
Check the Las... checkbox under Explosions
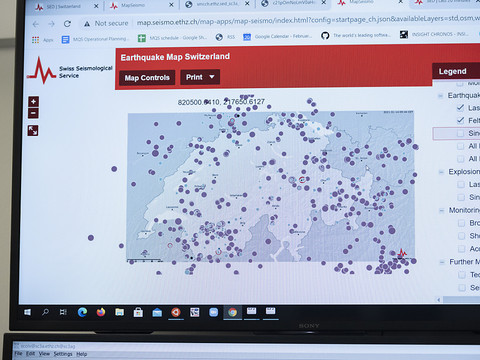(x=461, y=184)
